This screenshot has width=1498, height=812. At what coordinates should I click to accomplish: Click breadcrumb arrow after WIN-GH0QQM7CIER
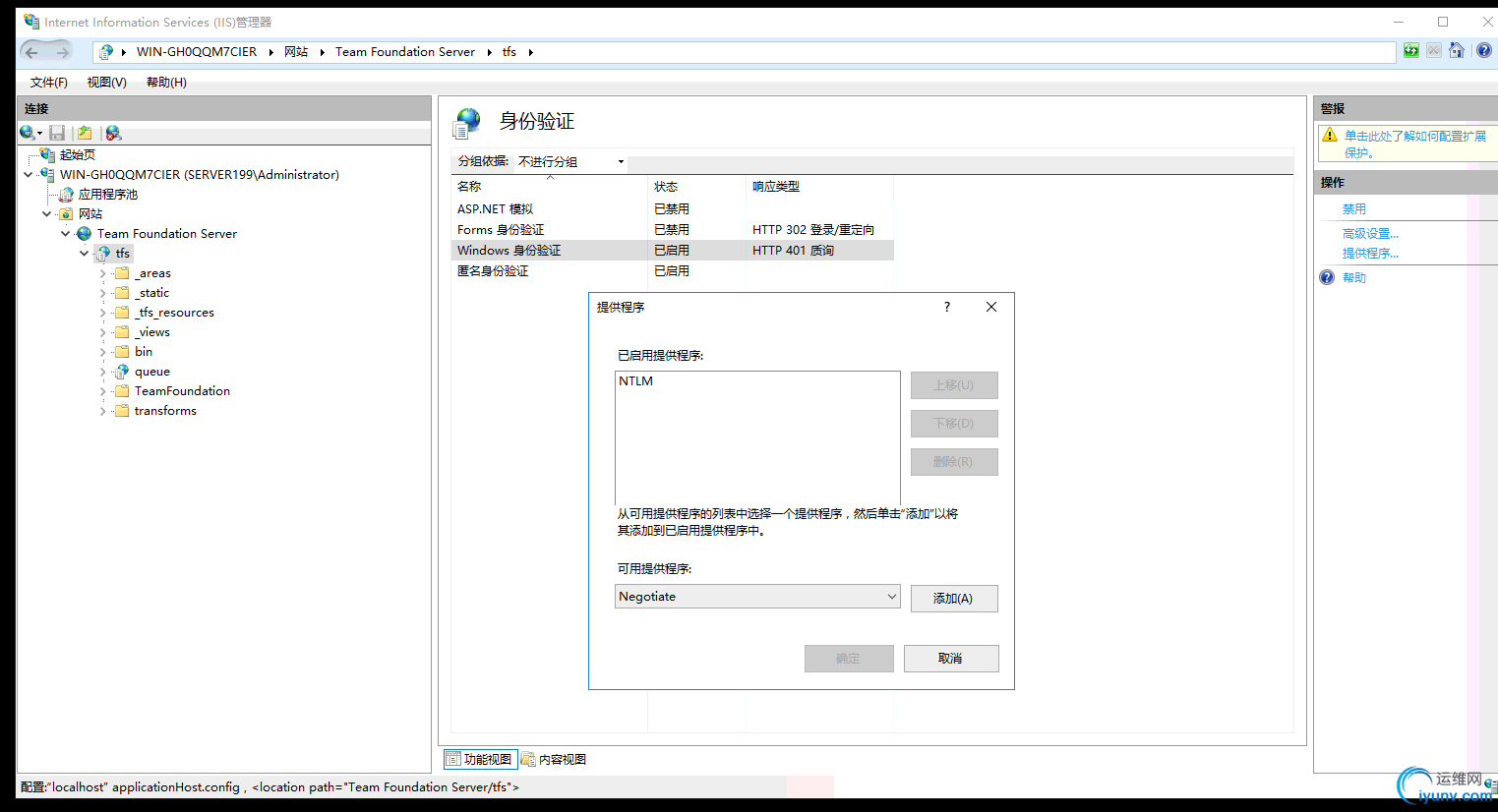pyautogui.click(x=270, y=52)
